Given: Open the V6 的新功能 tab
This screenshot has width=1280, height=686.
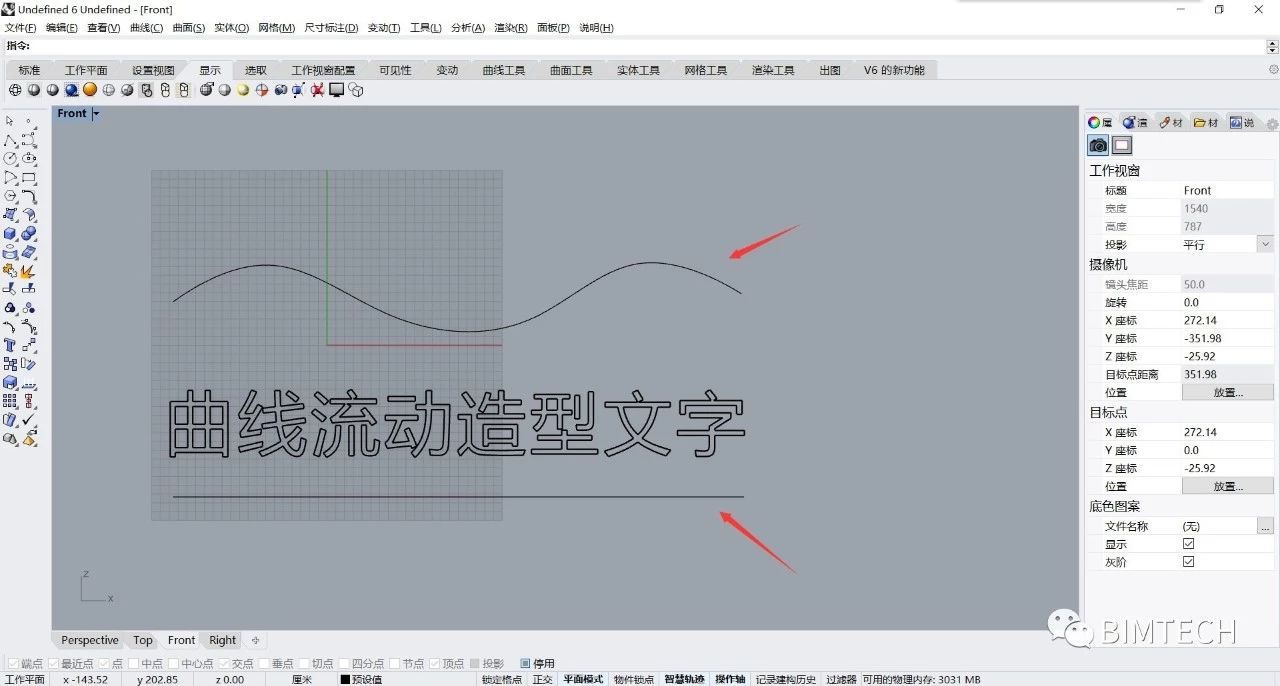Looking at the screenshot, I should click(x=894, y=70).
